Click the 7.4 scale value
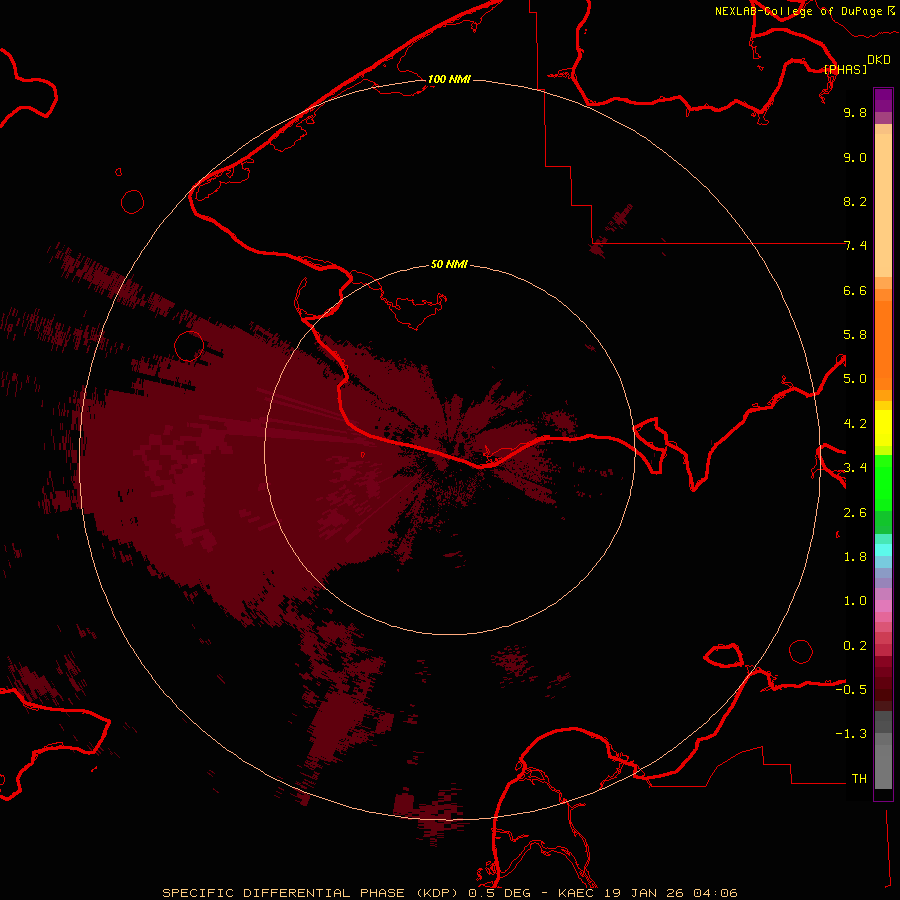Screen dimensions: 900x900 tap(855, 246)
